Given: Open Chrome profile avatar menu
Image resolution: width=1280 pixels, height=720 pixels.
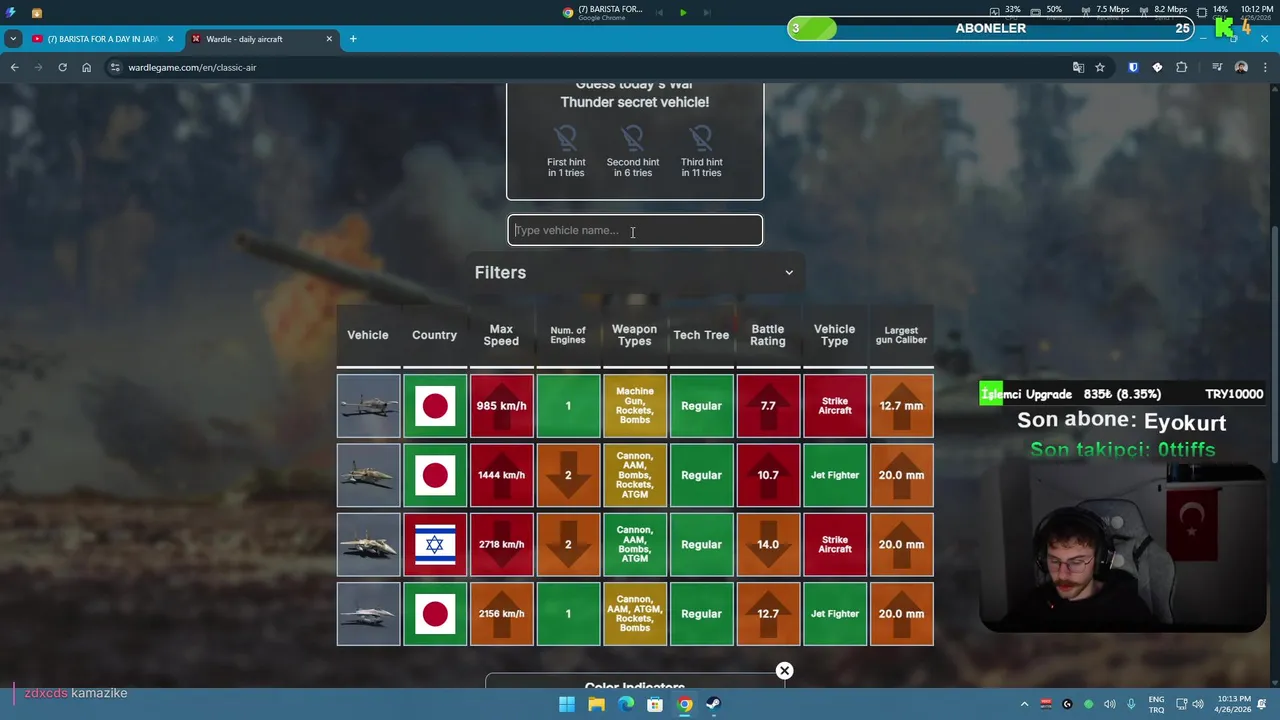Looking at the screenshot, I should click(1241, 67).
